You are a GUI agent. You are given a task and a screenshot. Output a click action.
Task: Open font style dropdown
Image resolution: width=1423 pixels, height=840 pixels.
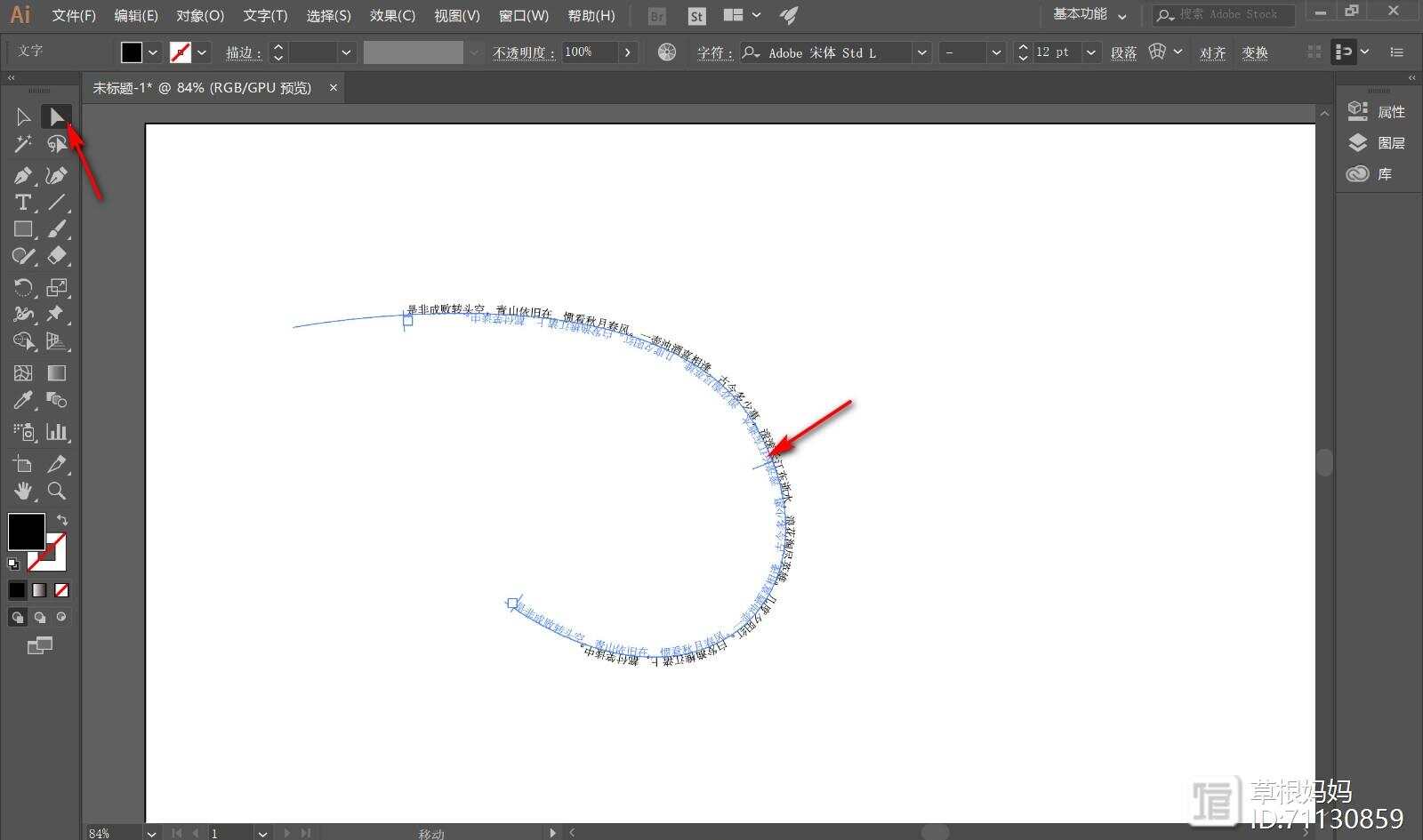tap(996, 52)
